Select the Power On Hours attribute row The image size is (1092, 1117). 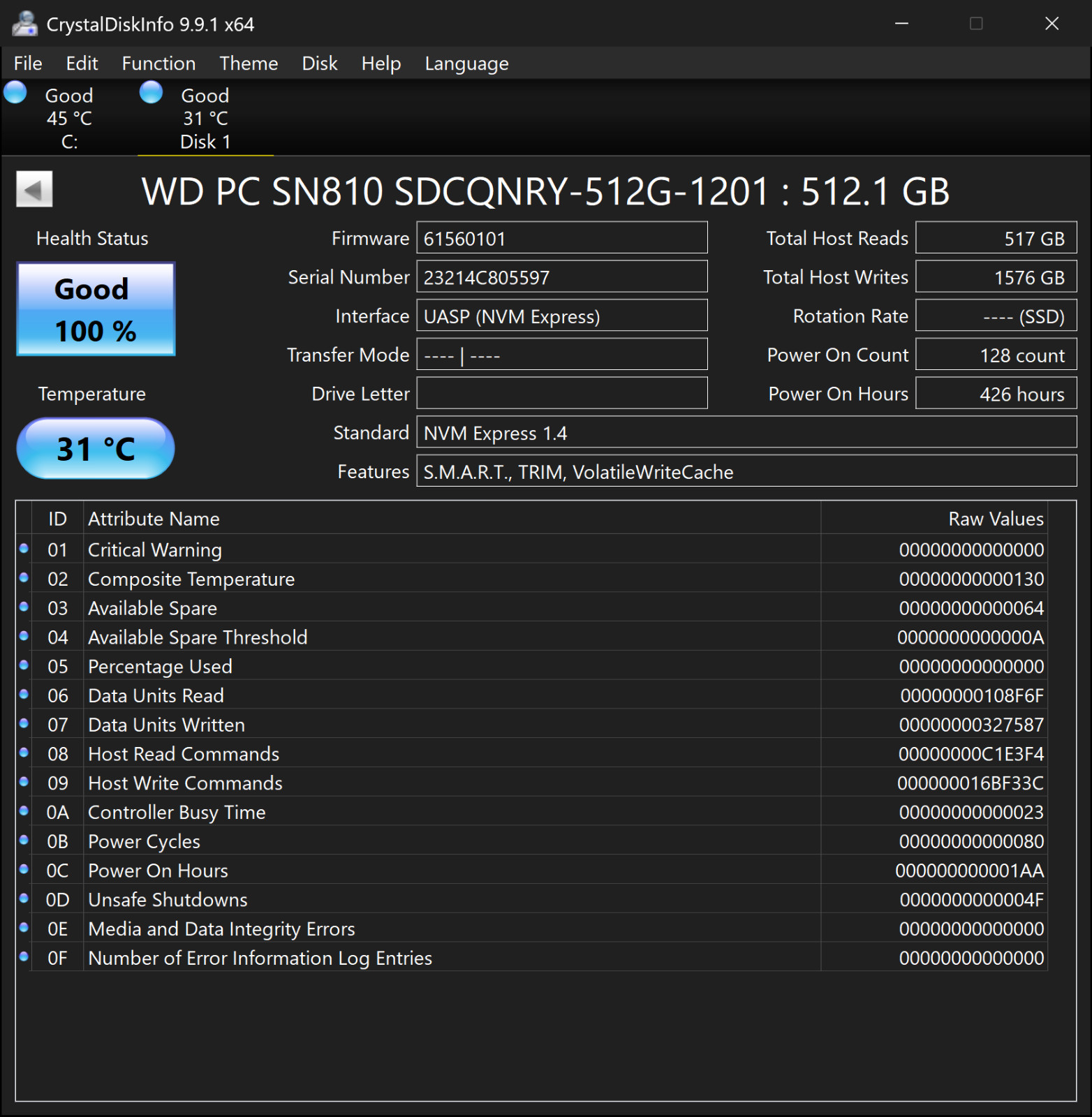click(532, 871)
